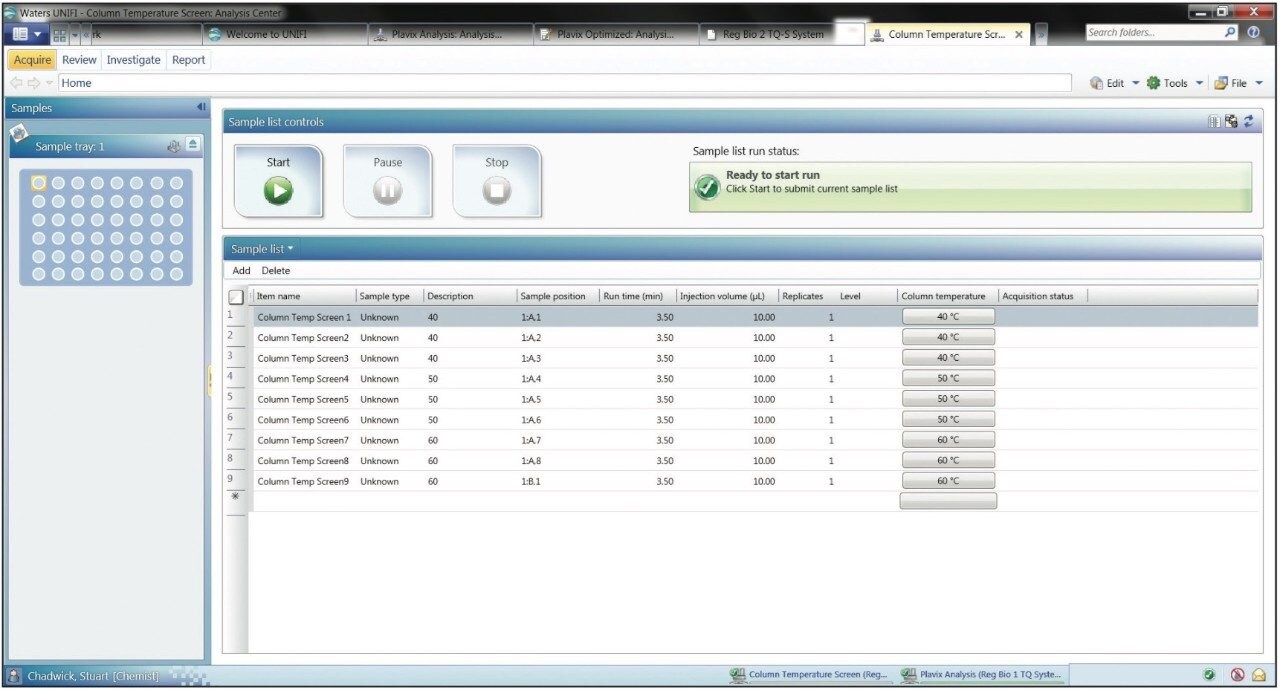Click the Delete button in Sample list

pyautogui.click(x=275, y=270)
